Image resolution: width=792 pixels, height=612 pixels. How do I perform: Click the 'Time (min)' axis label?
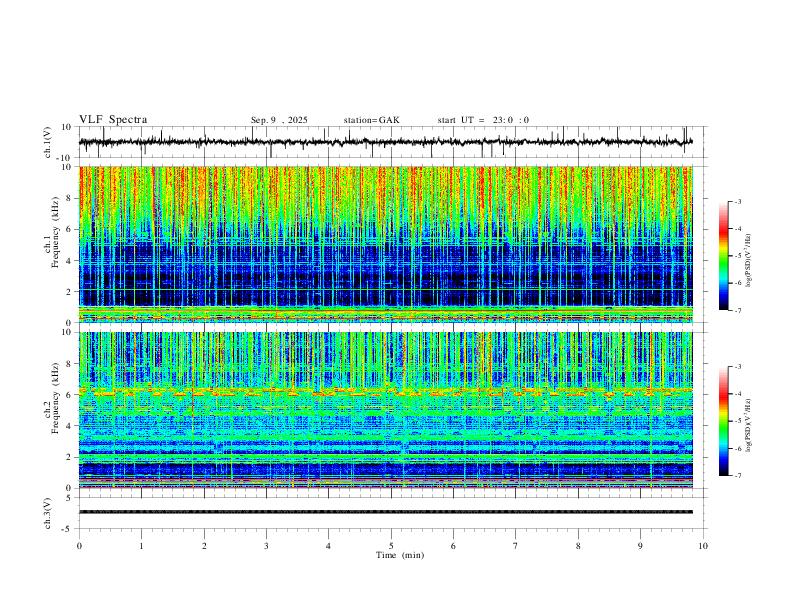[x=400, y=555]
